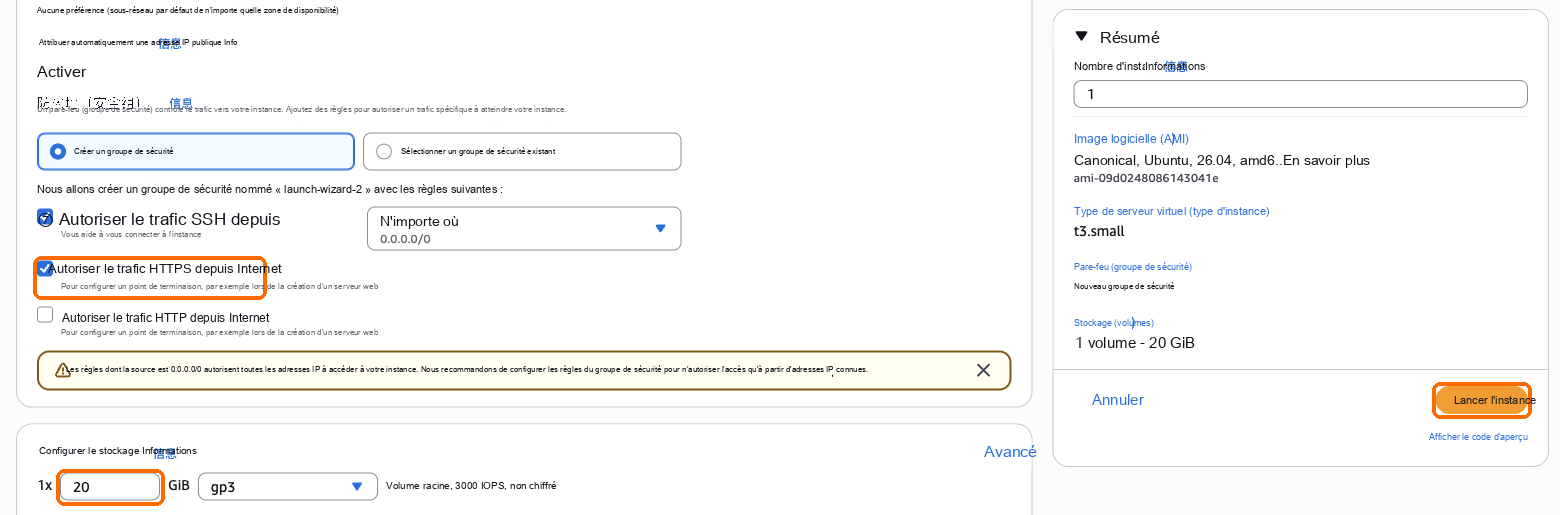Click Info link beside 'Nombre d'instances'

pyautogui.click(x=1176, y=66)
